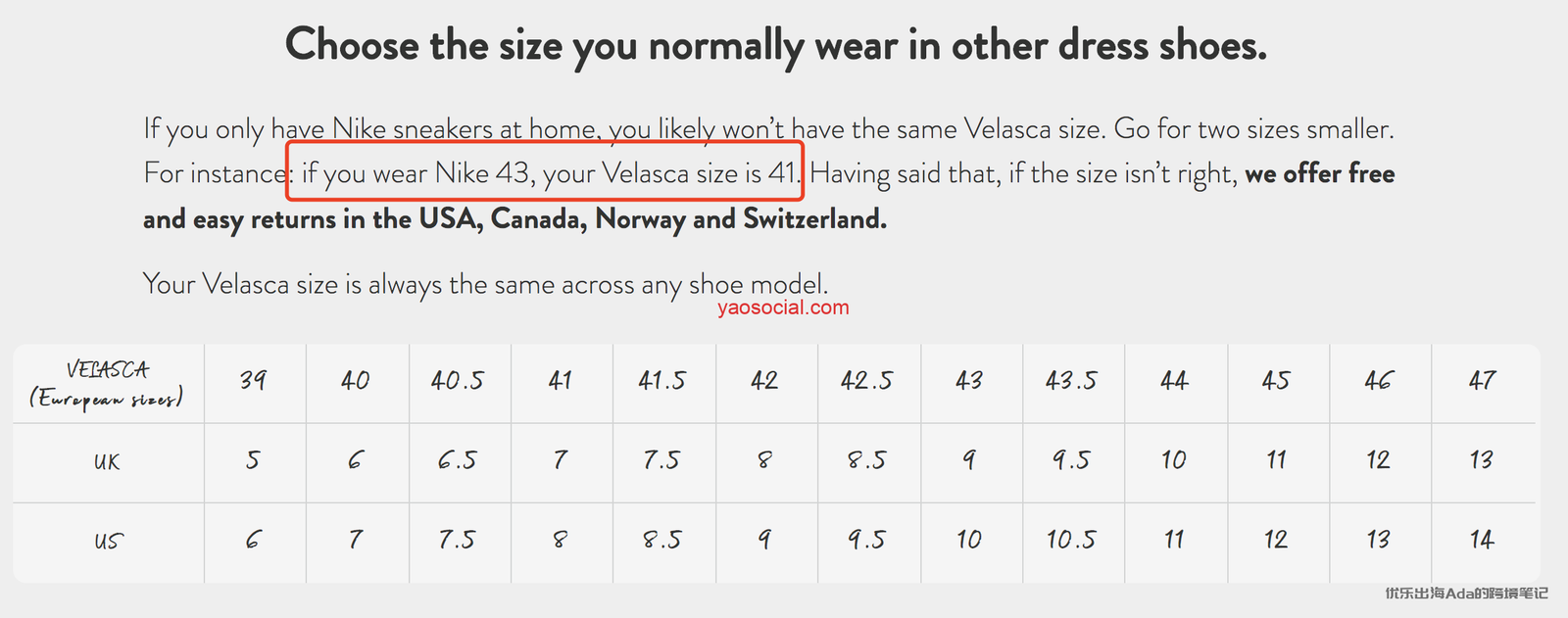The image size is (1568, 618).
Task: Select the US row label
Action: click(108, 542)
